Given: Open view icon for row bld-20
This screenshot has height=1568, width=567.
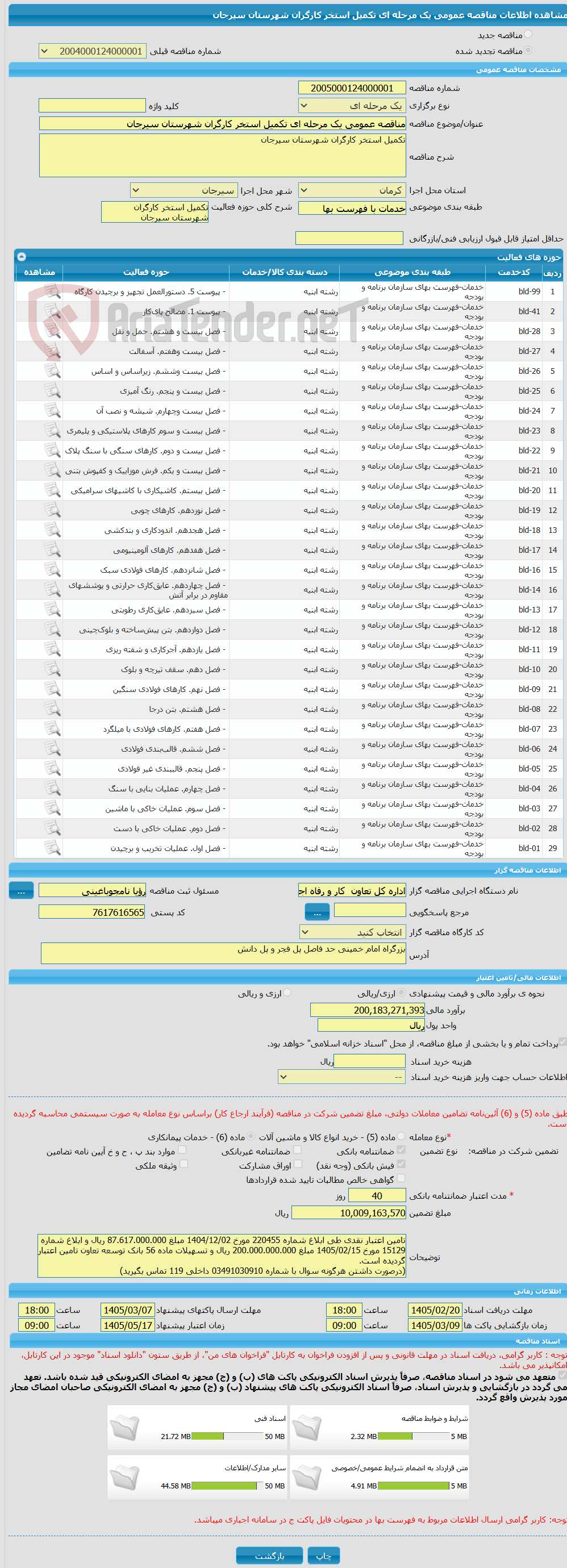Looking at the screenshot, I should point(52,491).
